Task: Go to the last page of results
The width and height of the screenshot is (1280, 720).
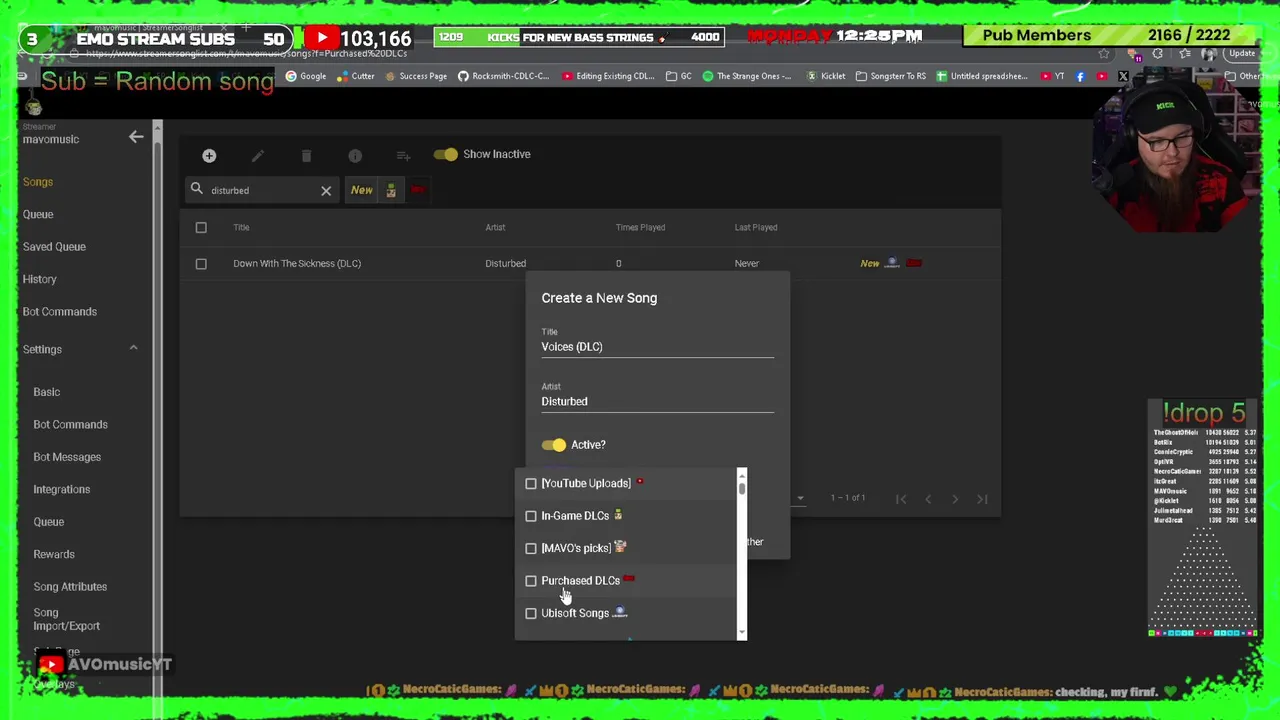Action: (x=982, y=499)
